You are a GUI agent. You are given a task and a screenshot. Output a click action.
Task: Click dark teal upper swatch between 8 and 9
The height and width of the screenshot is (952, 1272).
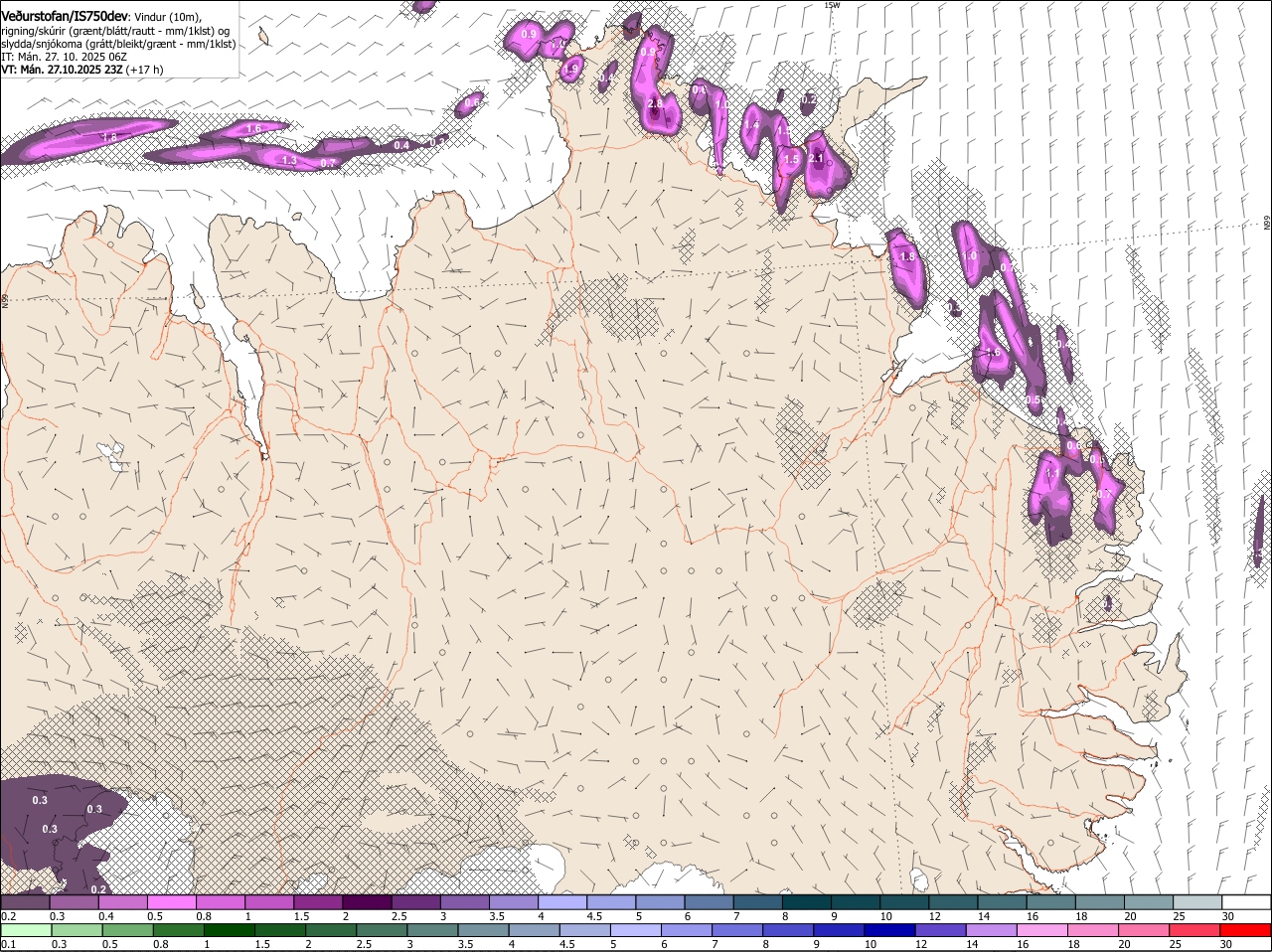[x=806, y=902]
